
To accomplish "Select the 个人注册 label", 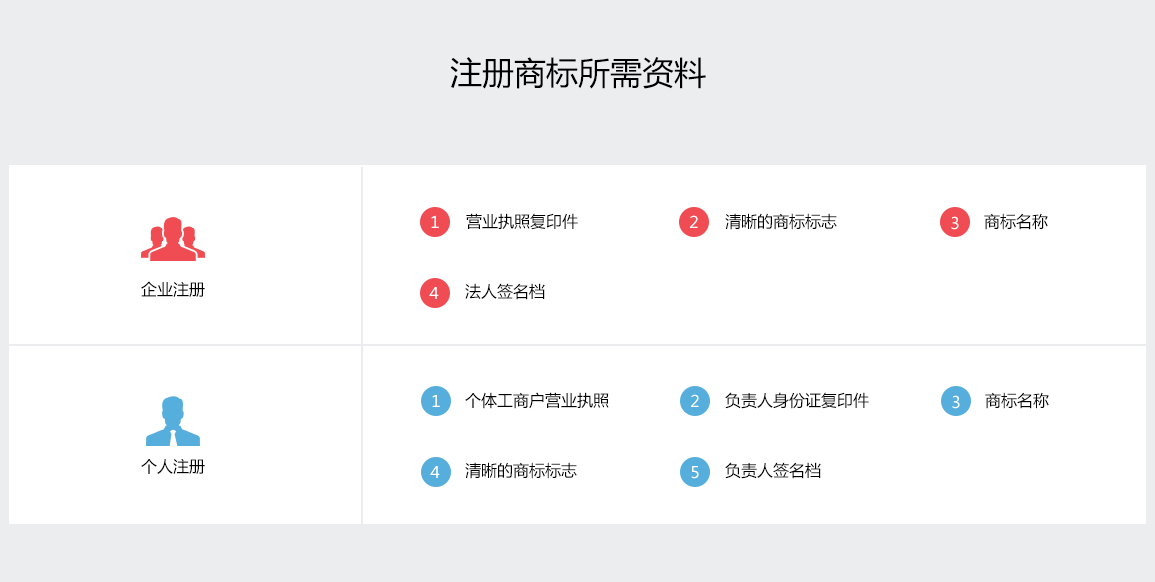I will [173, 466].
